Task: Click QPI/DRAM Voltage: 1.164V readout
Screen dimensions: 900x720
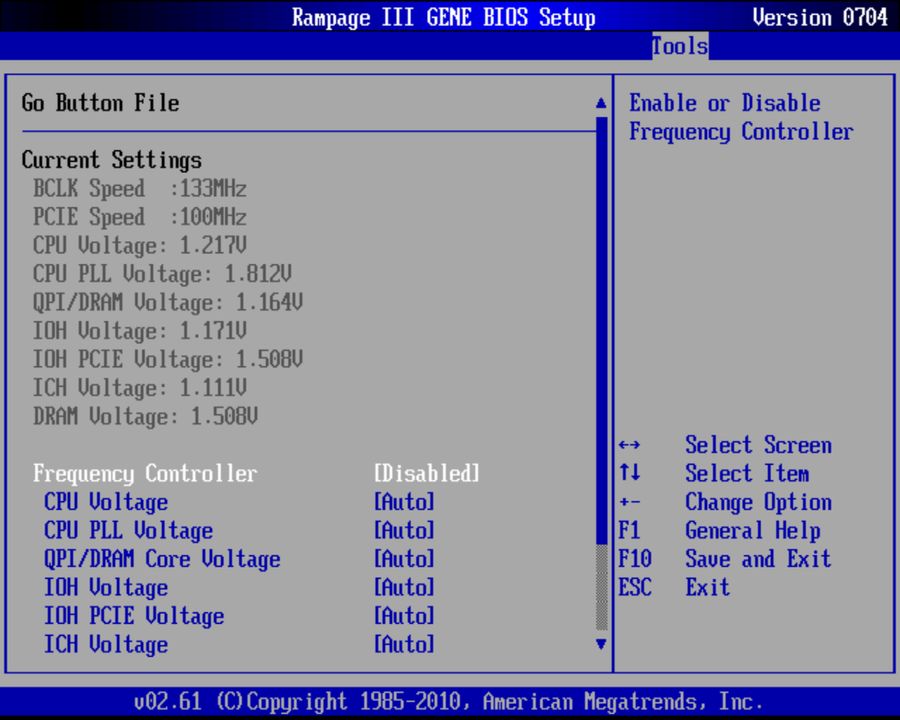Action: [168, 303]
